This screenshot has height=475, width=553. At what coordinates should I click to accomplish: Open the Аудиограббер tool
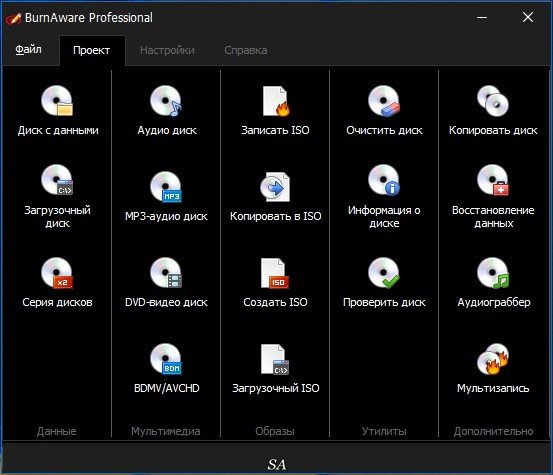(493, 273)
